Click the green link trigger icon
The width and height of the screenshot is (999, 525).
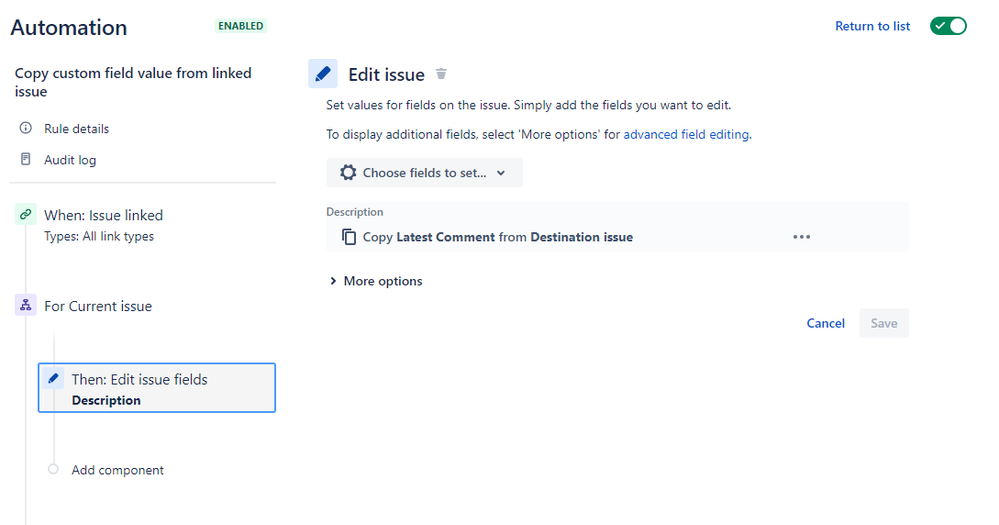(26, 215)
